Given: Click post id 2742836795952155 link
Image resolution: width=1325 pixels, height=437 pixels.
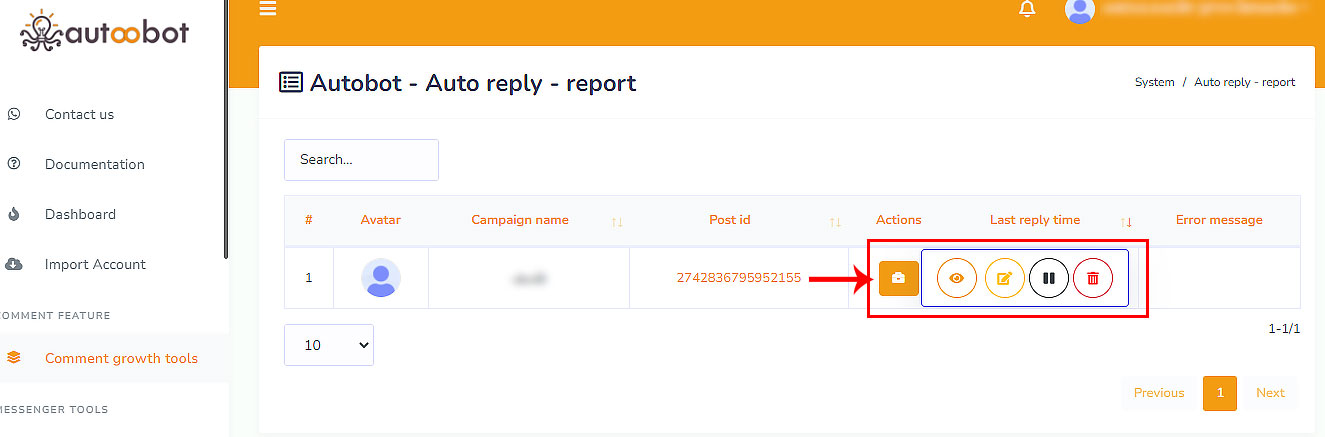Looking at the screenshot, I should (x=738, y=278).
